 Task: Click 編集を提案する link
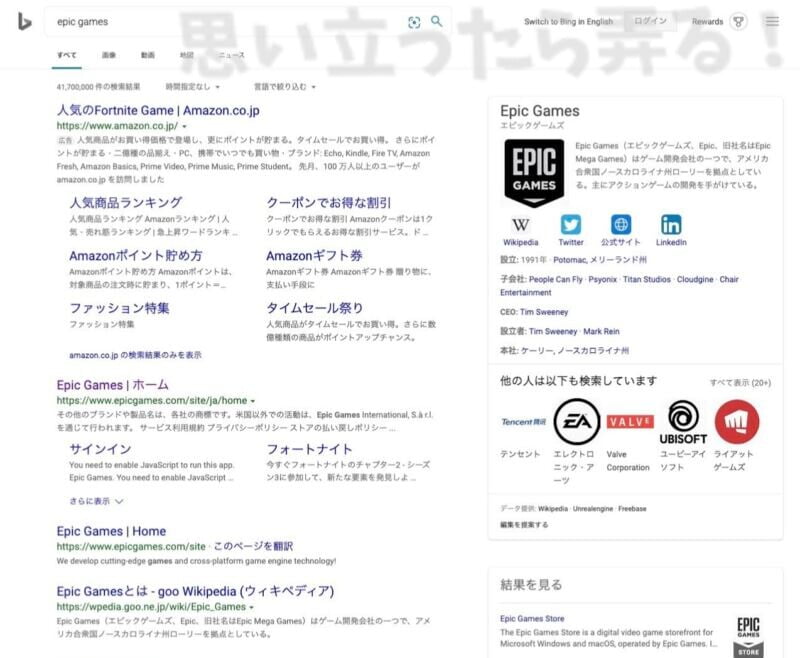524,524
